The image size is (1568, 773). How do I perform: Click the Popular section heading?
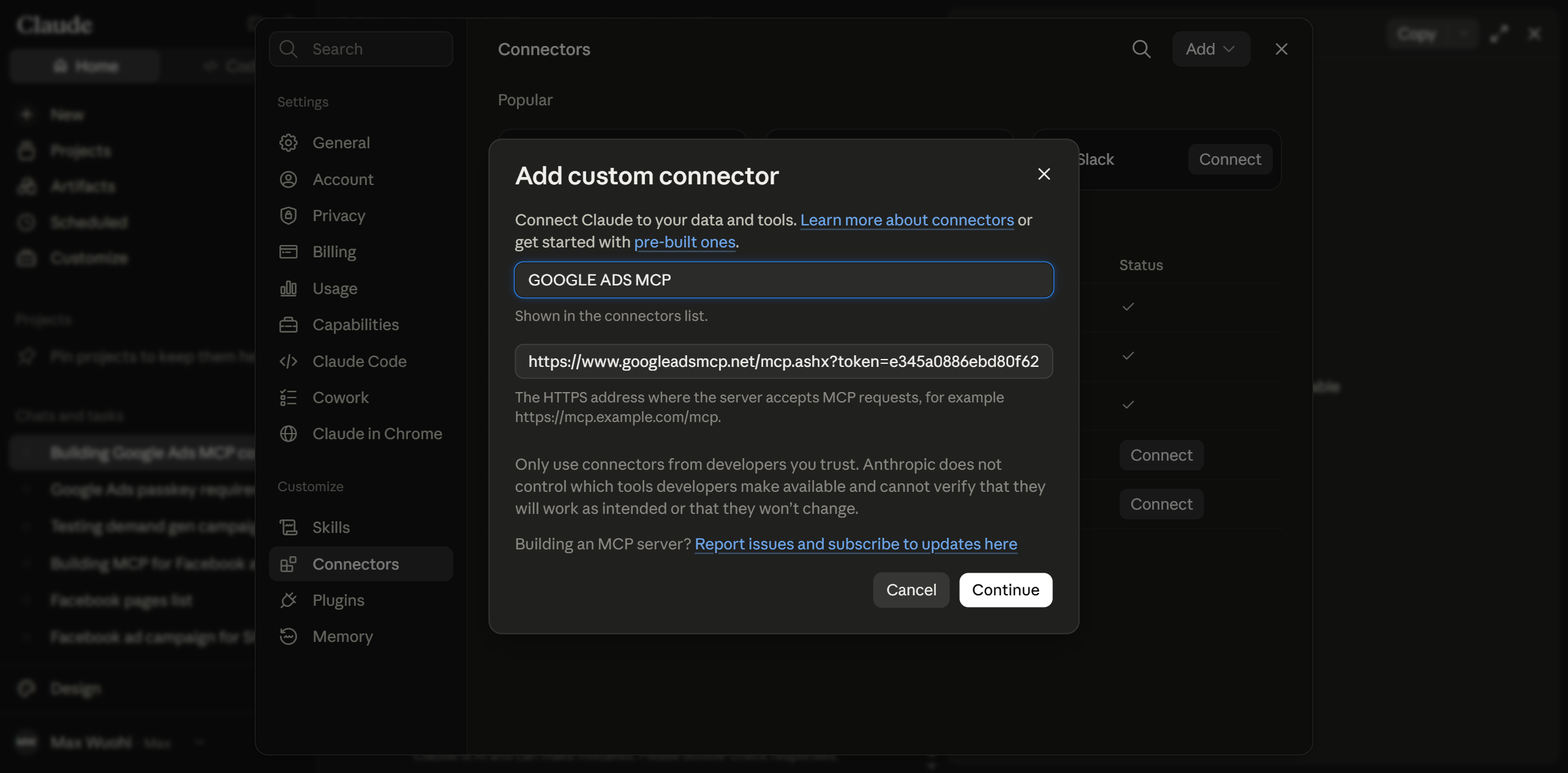coord(525,100)
